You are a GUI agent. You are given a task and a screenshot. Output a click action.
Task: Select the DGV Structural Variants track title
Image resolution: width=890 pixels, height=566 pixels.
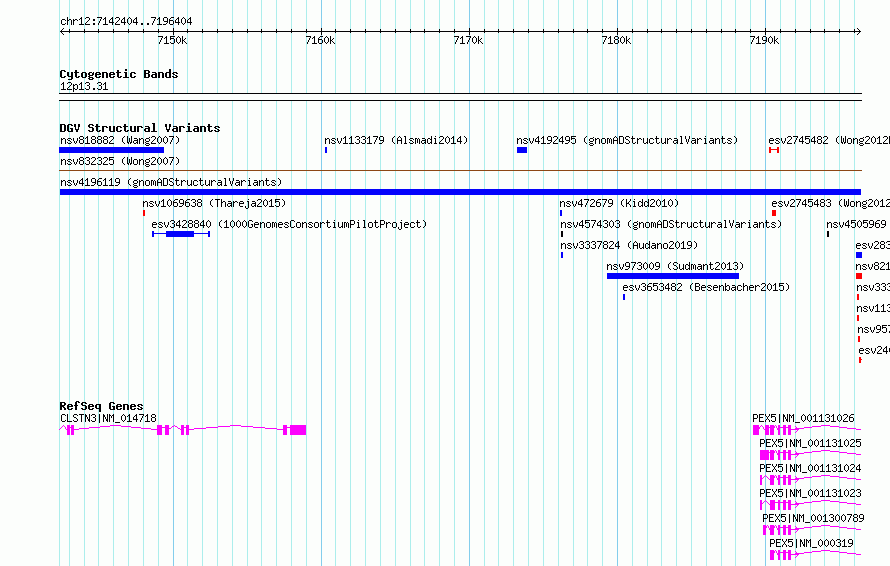point(140,128)
